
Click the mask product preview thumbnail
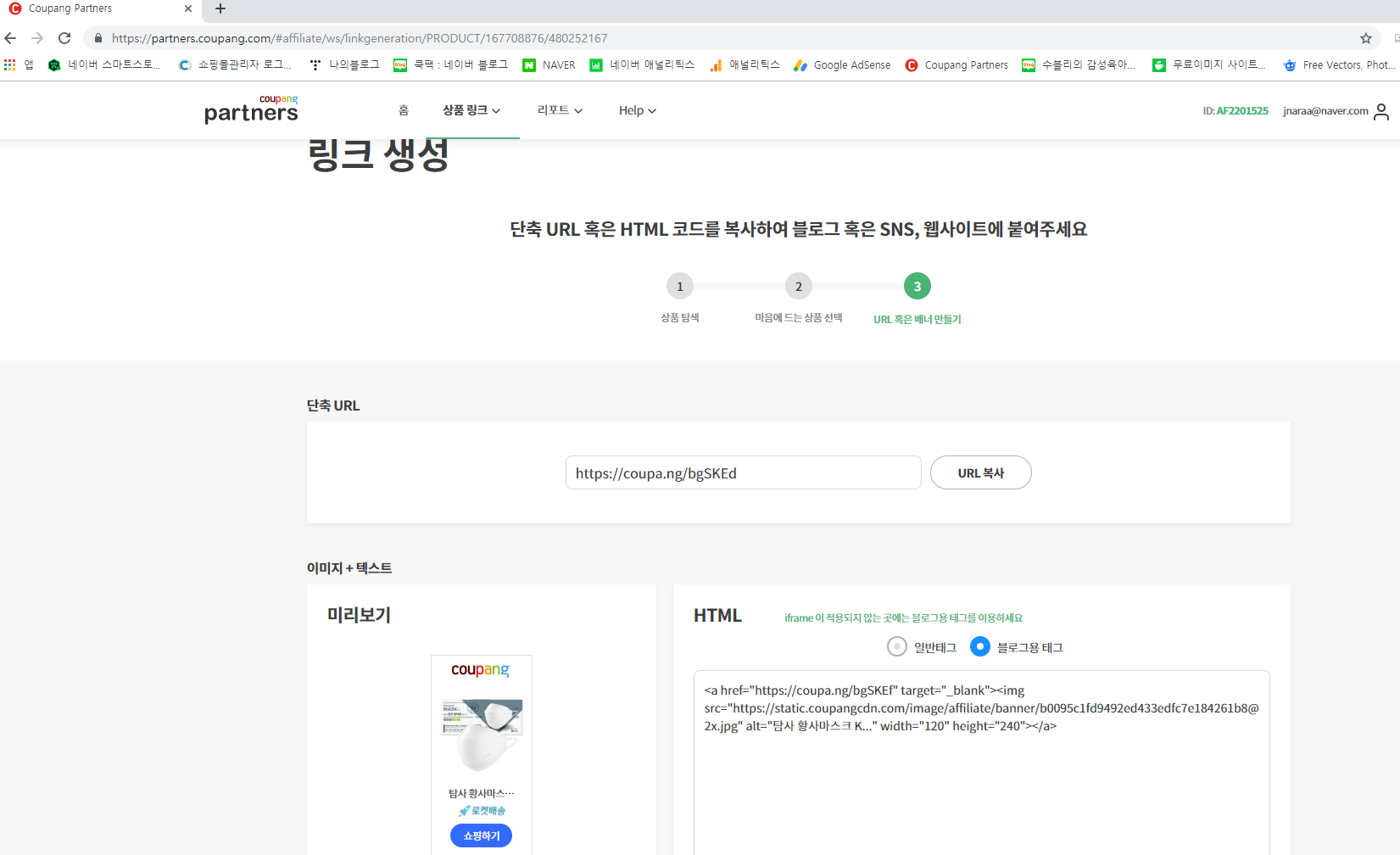point(482,735)
